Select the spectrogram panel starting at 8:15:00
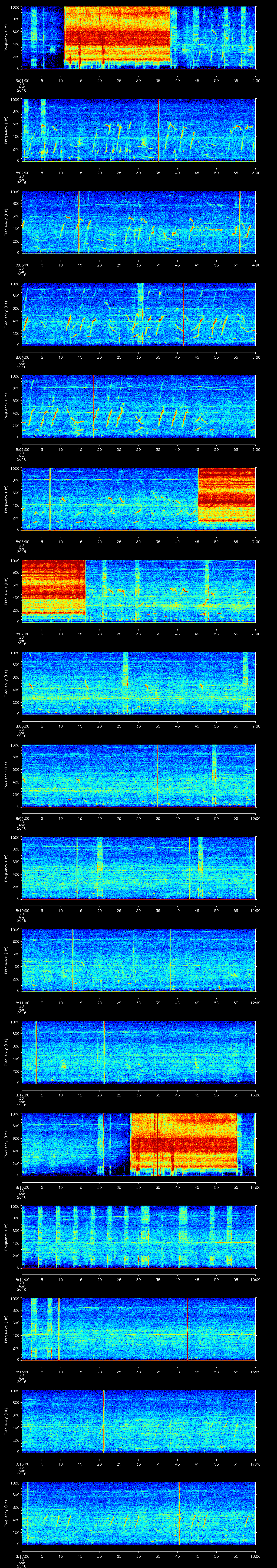The height and width of the screenshot is (1568, 277). click(139, 1329)
